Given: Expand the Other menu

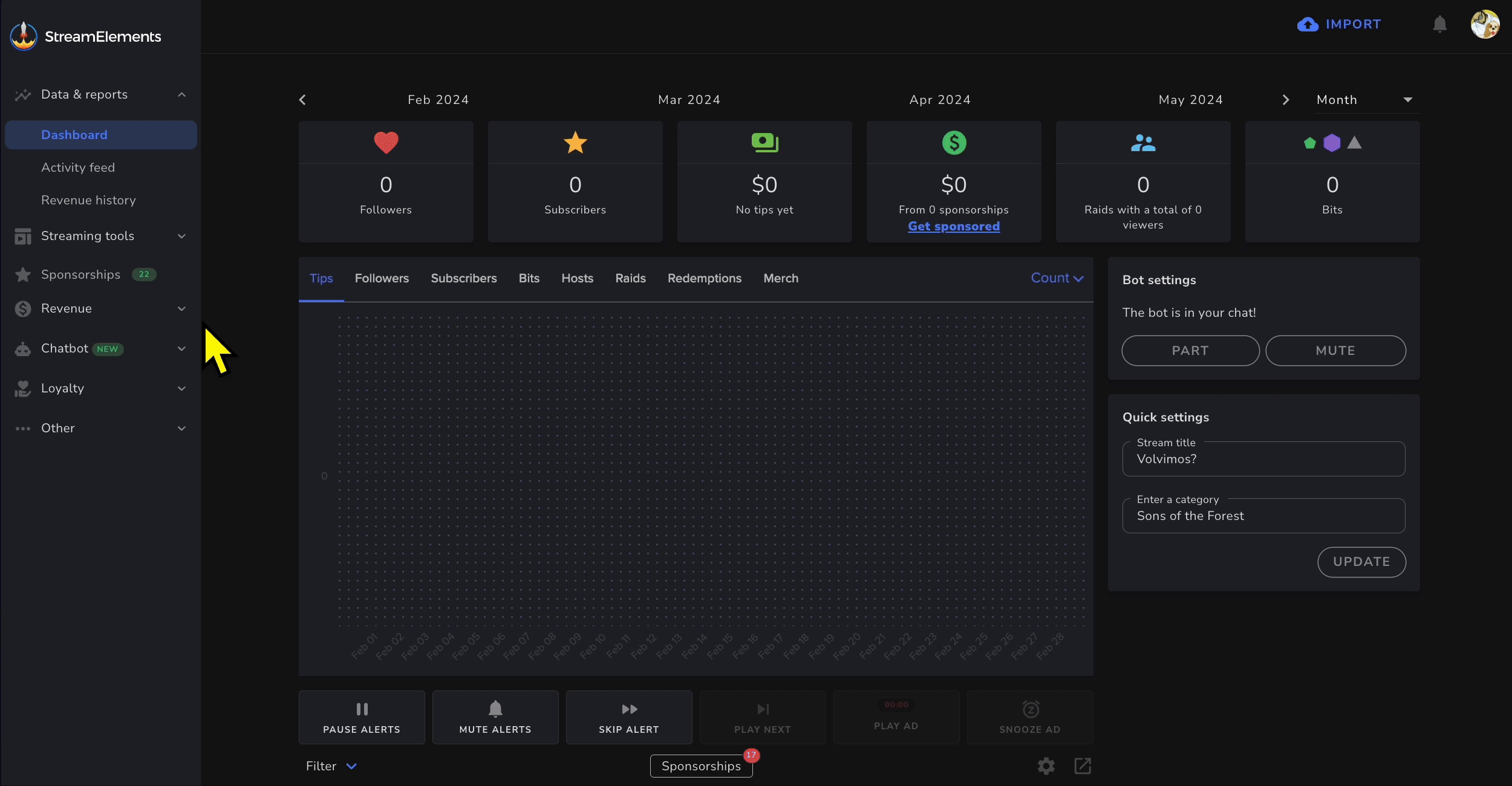Looking at the screenshot, I should click(x=181, y=428).
